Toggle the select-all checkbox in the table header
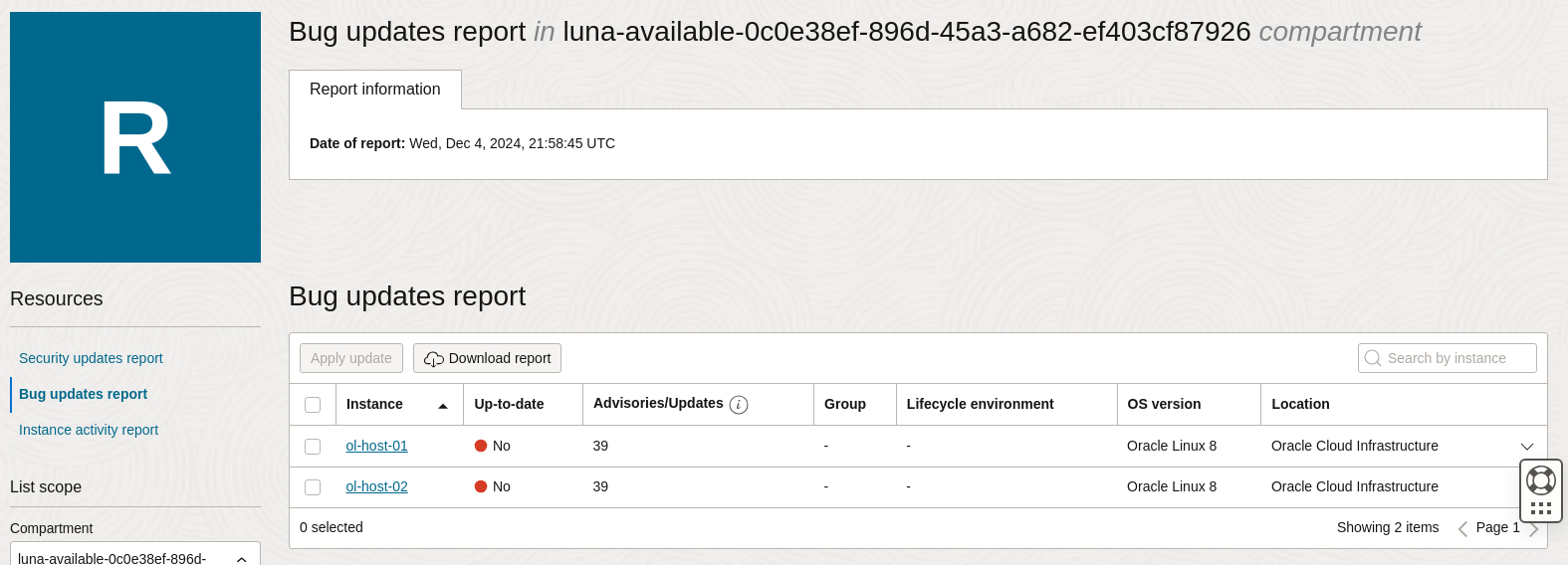 (313, 405)
